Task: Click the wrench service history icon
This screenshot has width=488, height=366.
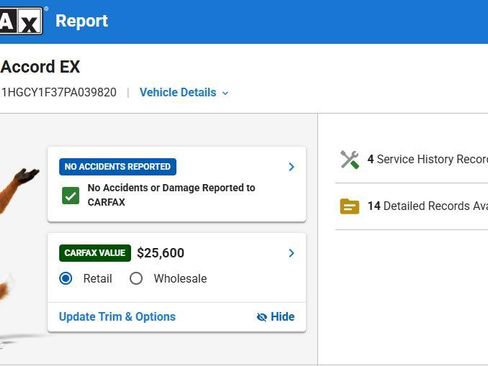Action: point(349,160)
